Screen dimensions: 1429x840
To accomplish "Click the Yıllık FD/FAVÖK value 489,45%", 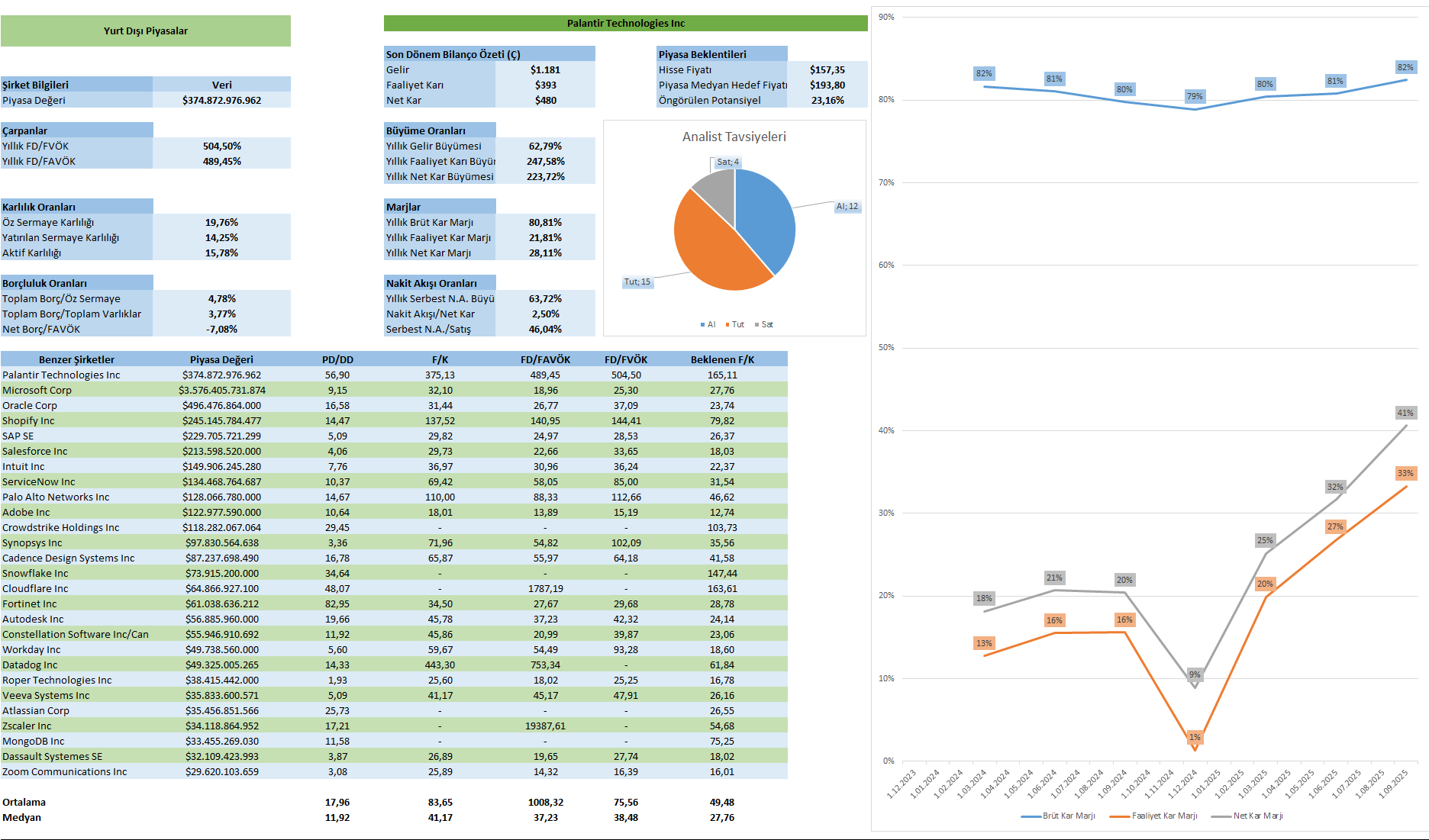I will [x=221, y=161].
